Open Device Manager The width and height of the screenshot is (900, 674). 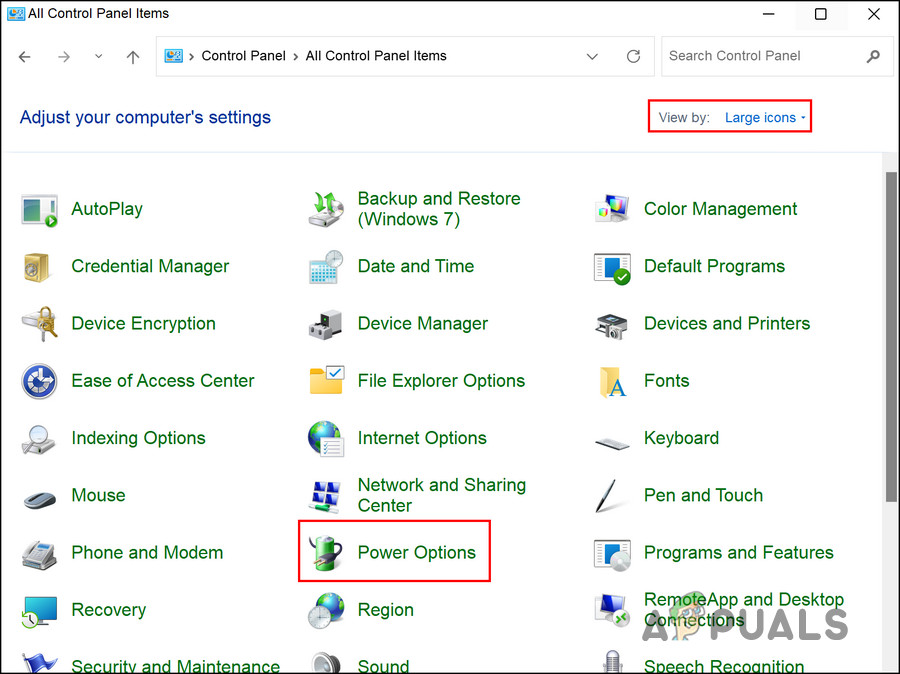click(x=422, y=324)
